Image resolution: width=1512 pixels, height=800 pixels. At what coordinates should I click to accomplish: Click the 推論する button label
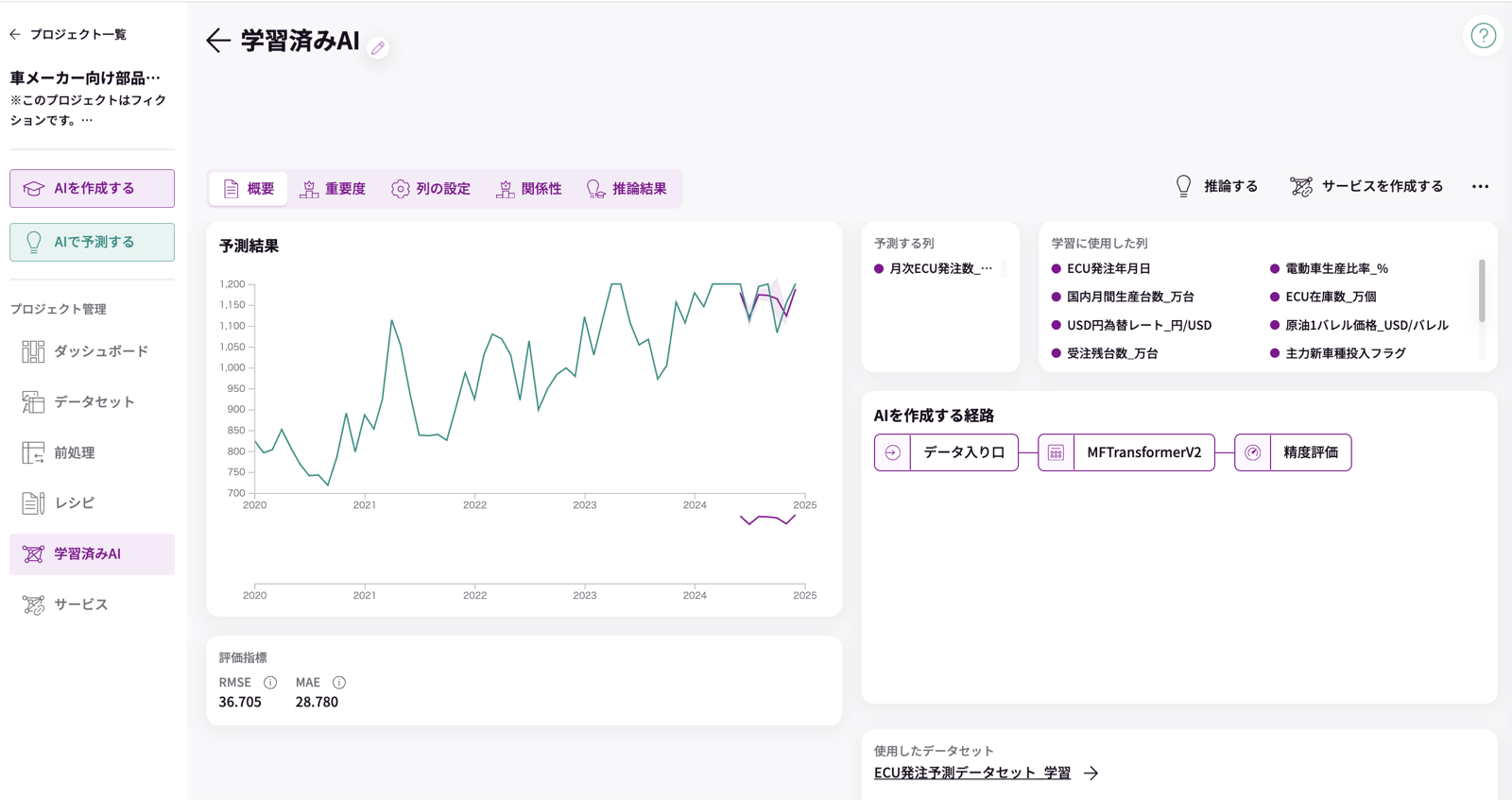click(x=1230, y=186)
